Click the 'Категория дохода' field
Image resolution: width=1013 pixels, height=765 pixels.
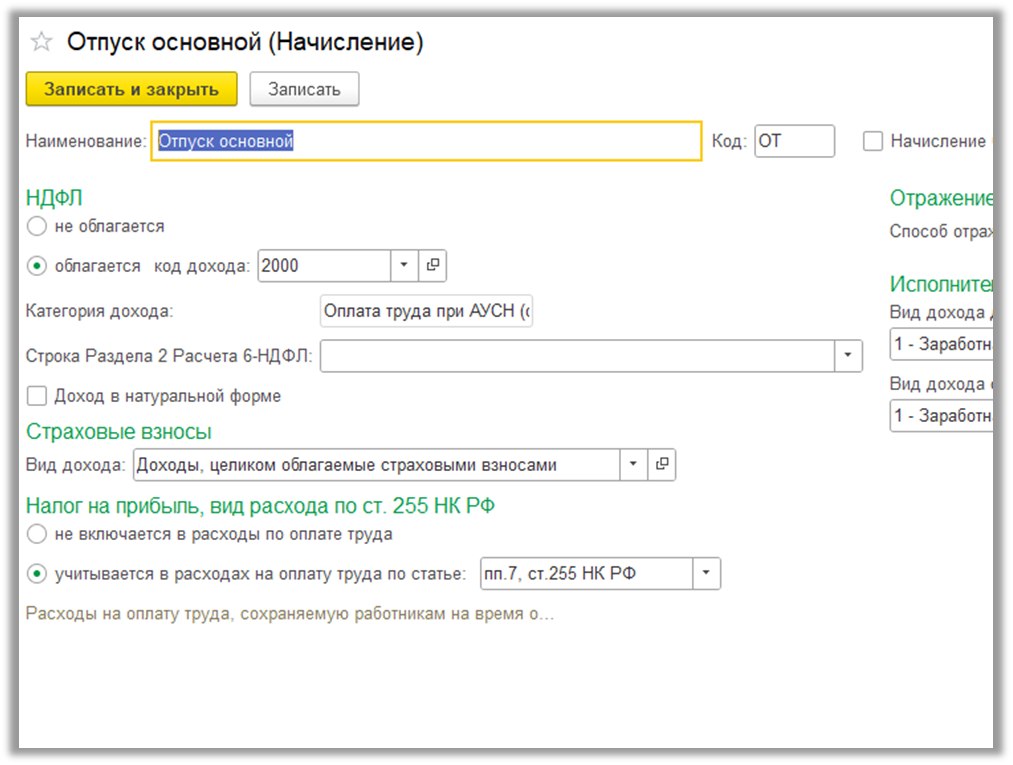point(427,311)
